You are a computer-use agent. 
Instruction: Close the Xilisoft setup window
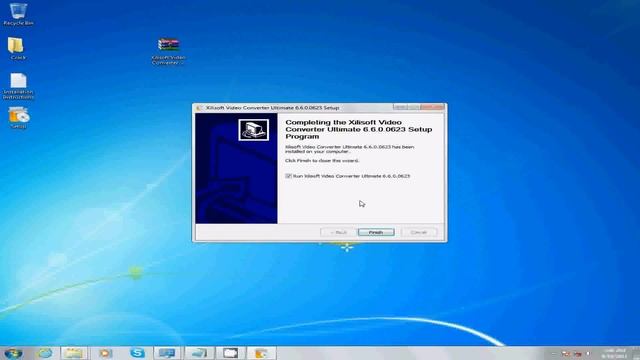point(432,107)
